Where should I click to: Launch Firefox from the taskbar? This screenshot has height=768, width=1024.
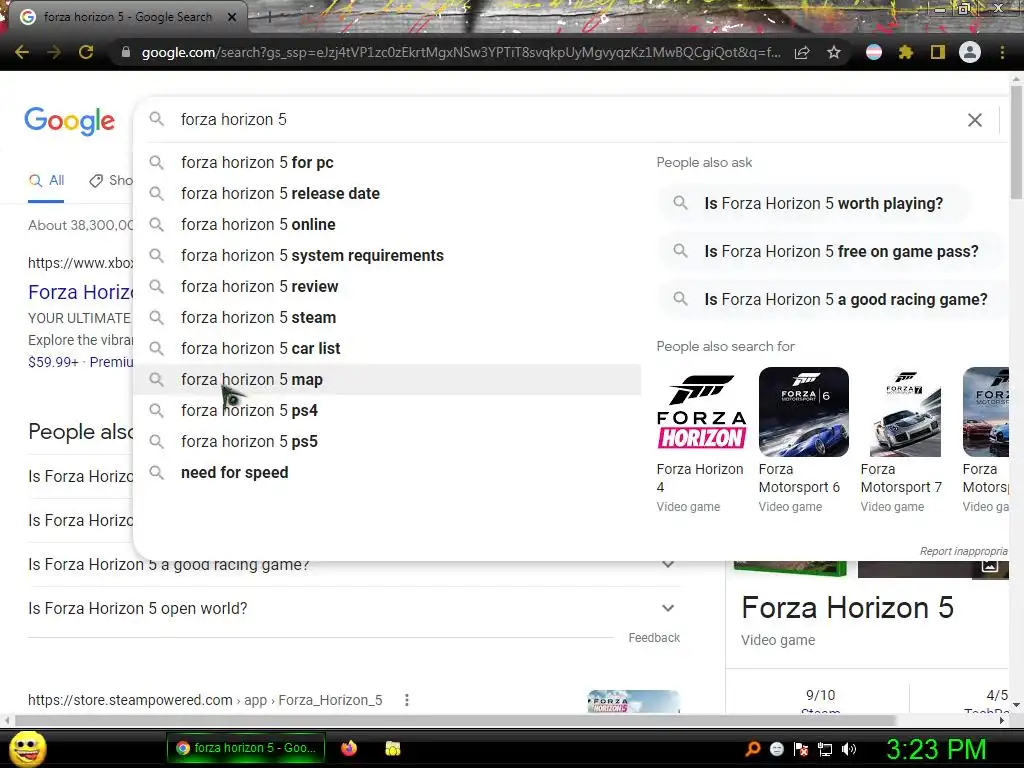tap(349, 748)
